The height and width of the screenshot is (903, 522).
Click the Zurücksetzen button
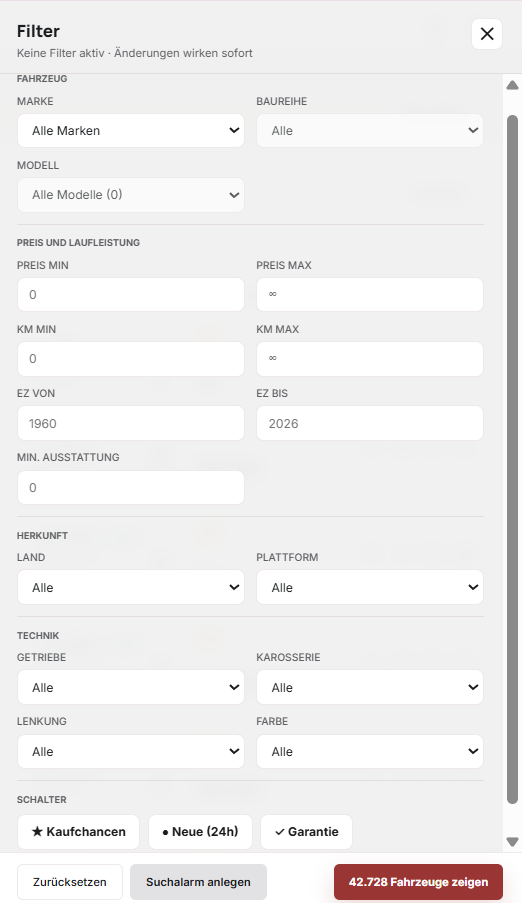[70, 882]
